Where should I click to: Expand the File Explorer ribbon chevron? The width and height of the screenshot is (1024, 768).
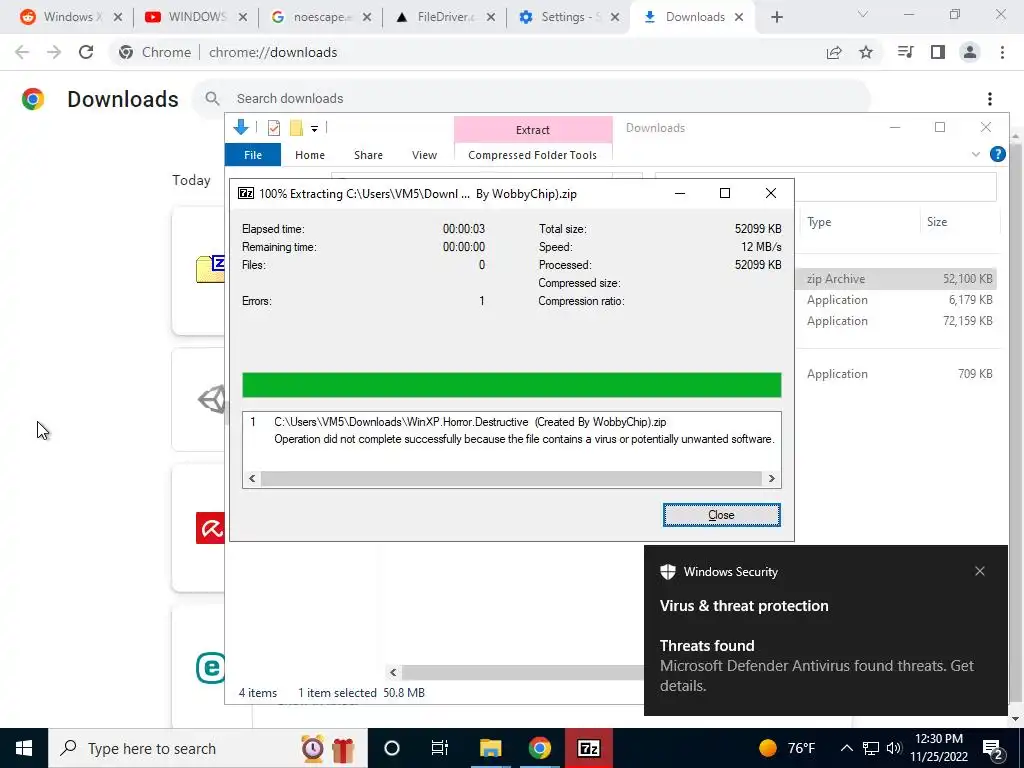click(x=976, y=154)
